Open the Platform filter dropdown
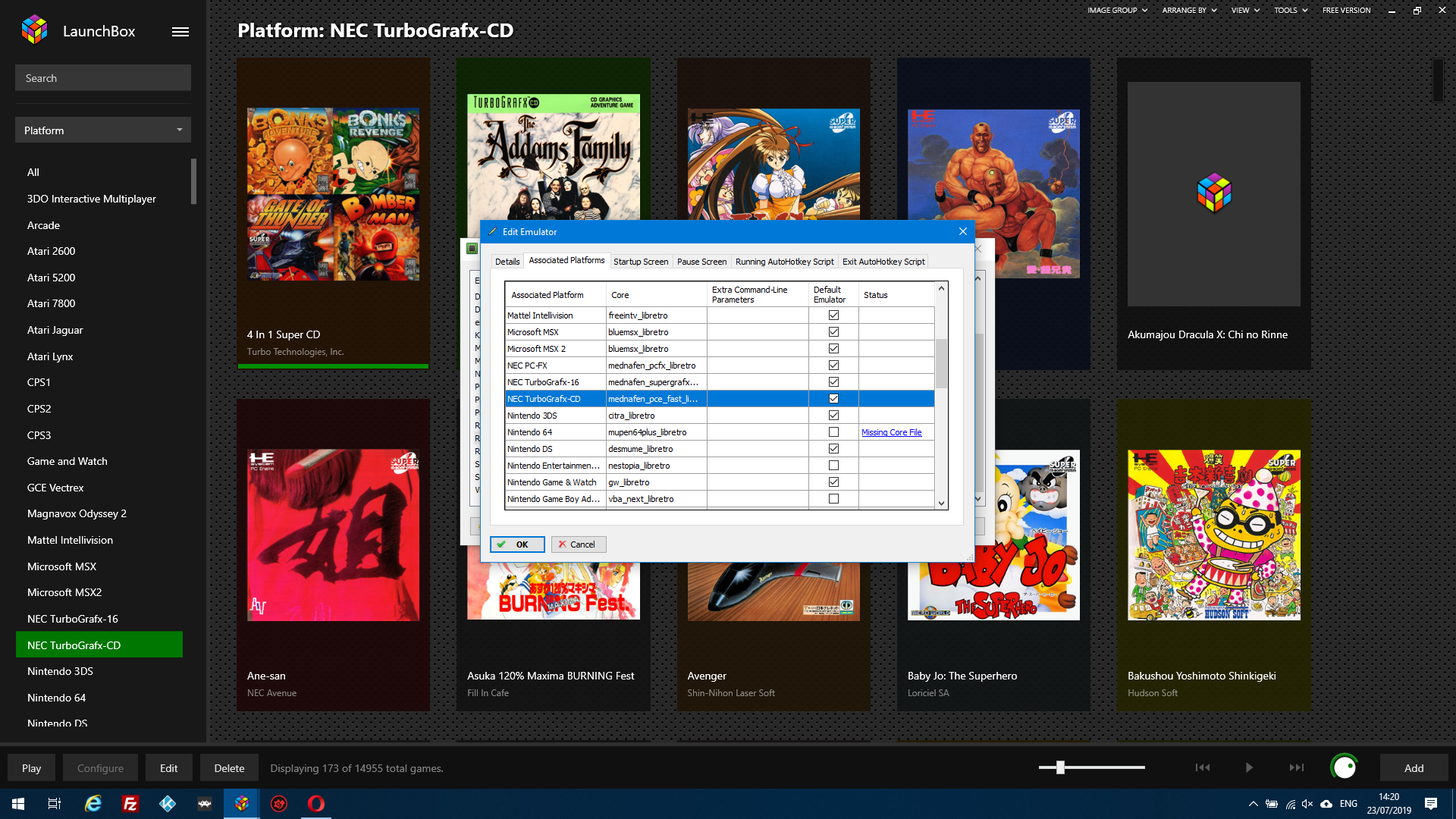This screenshot has width=1456, height=819. (x=103, y=130)
